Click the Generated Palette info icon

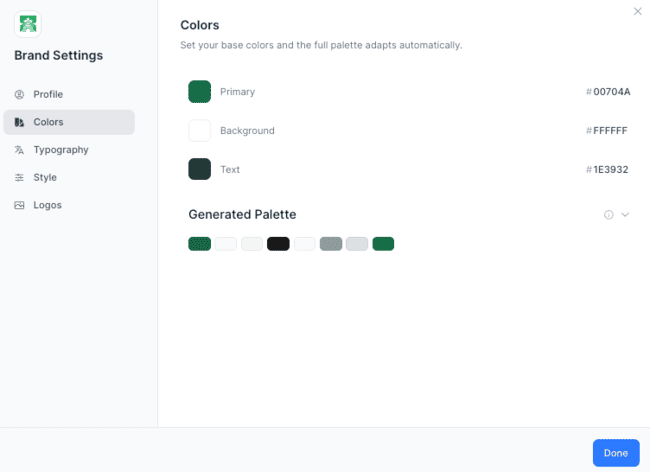[608, 215]
